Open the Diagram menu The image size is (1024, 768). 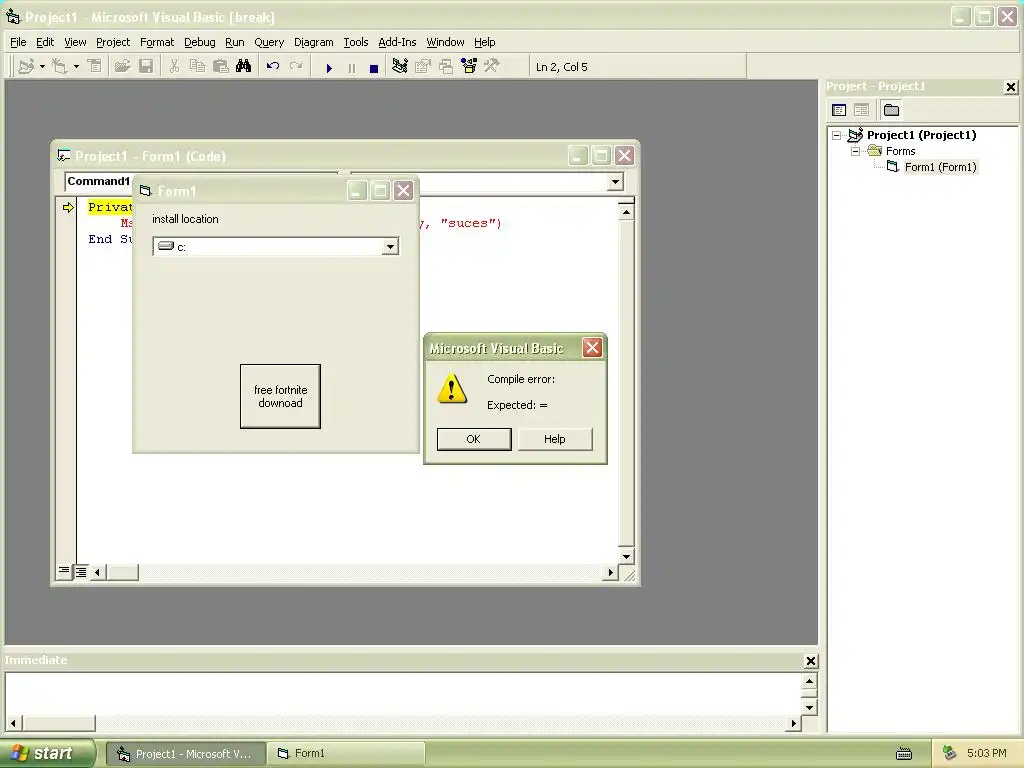coord(313,42)
